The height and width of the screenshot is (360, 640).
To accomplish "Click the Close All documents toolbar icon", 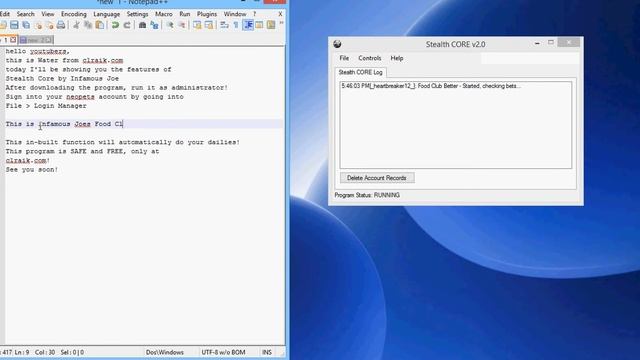I will tap(49, 25).
